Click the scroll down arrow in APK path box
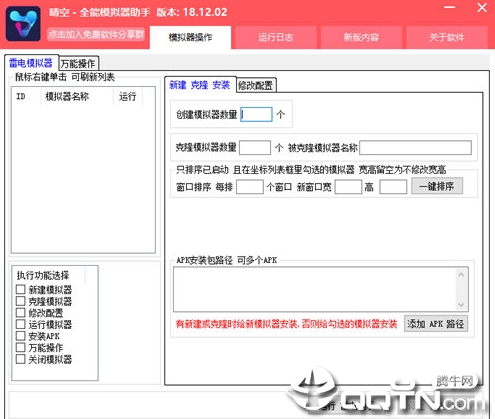The image size is (495, 419). click(461, 304)
